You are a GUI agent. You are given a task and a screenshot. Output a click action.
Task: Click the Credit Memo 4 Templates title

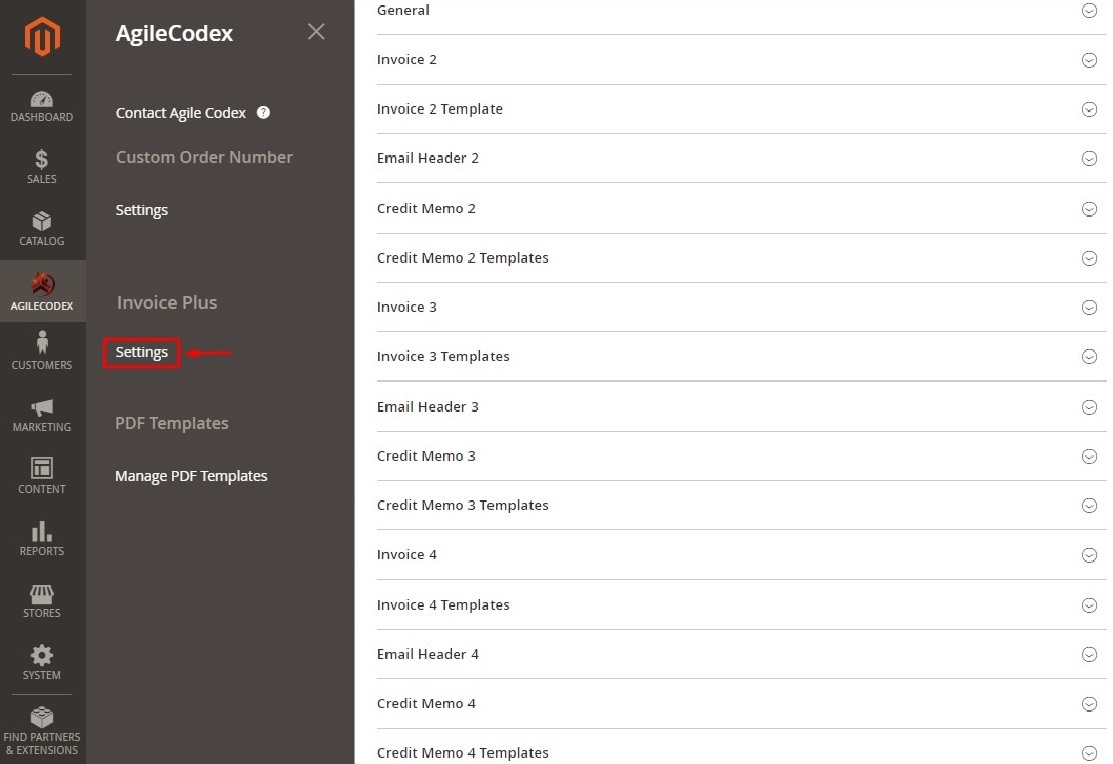click(462, 753)
